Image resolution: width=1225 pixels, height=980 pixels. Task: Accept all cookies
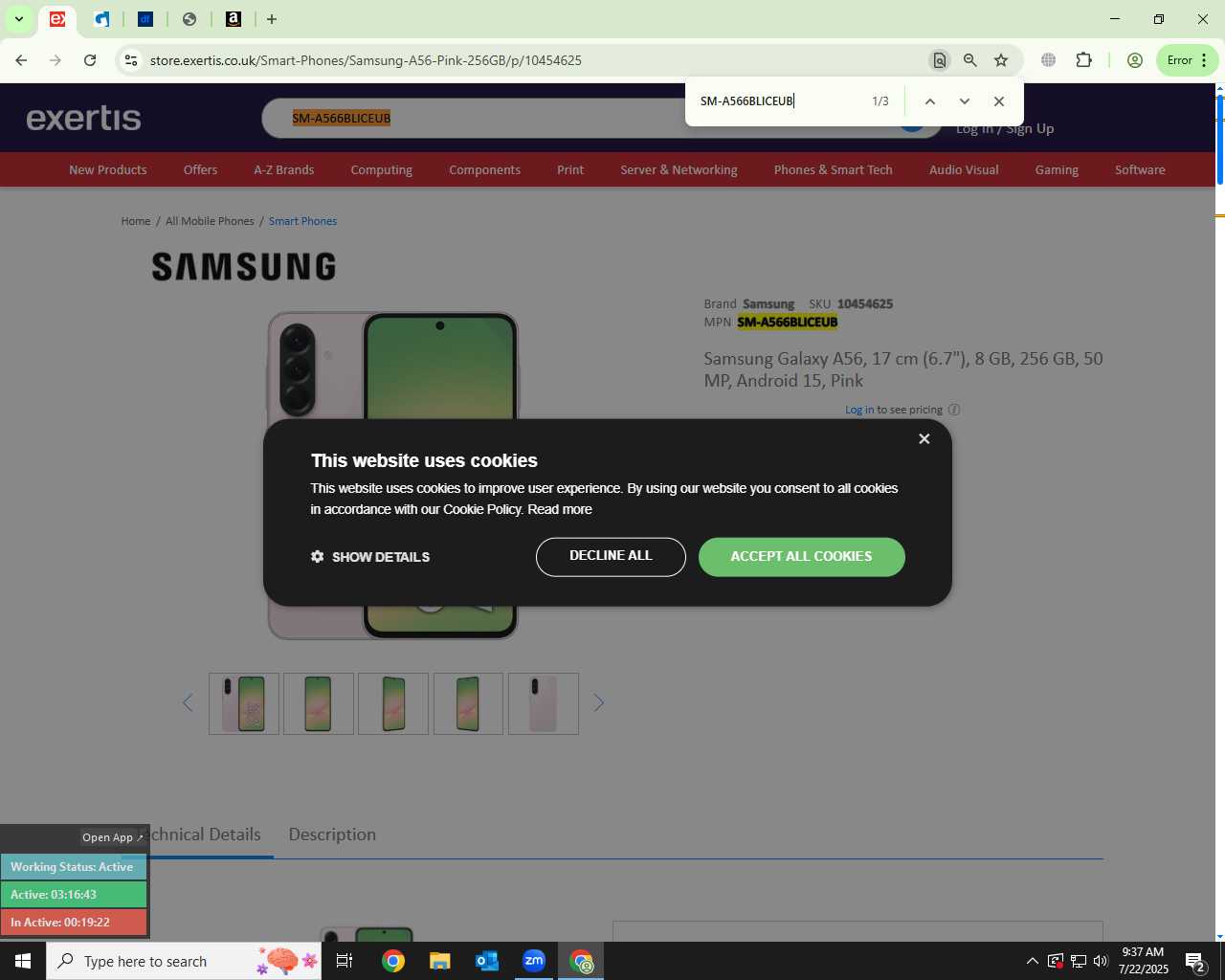tap(802, 557)
